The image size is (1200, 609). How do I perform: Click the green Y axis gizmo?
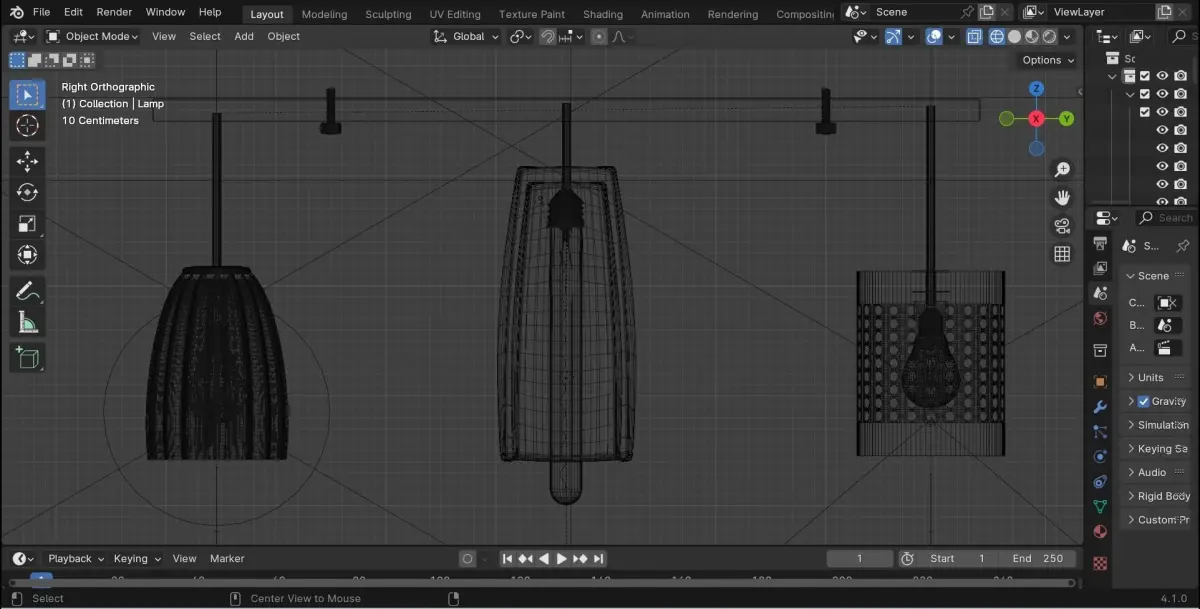(x=1067, y=119)
